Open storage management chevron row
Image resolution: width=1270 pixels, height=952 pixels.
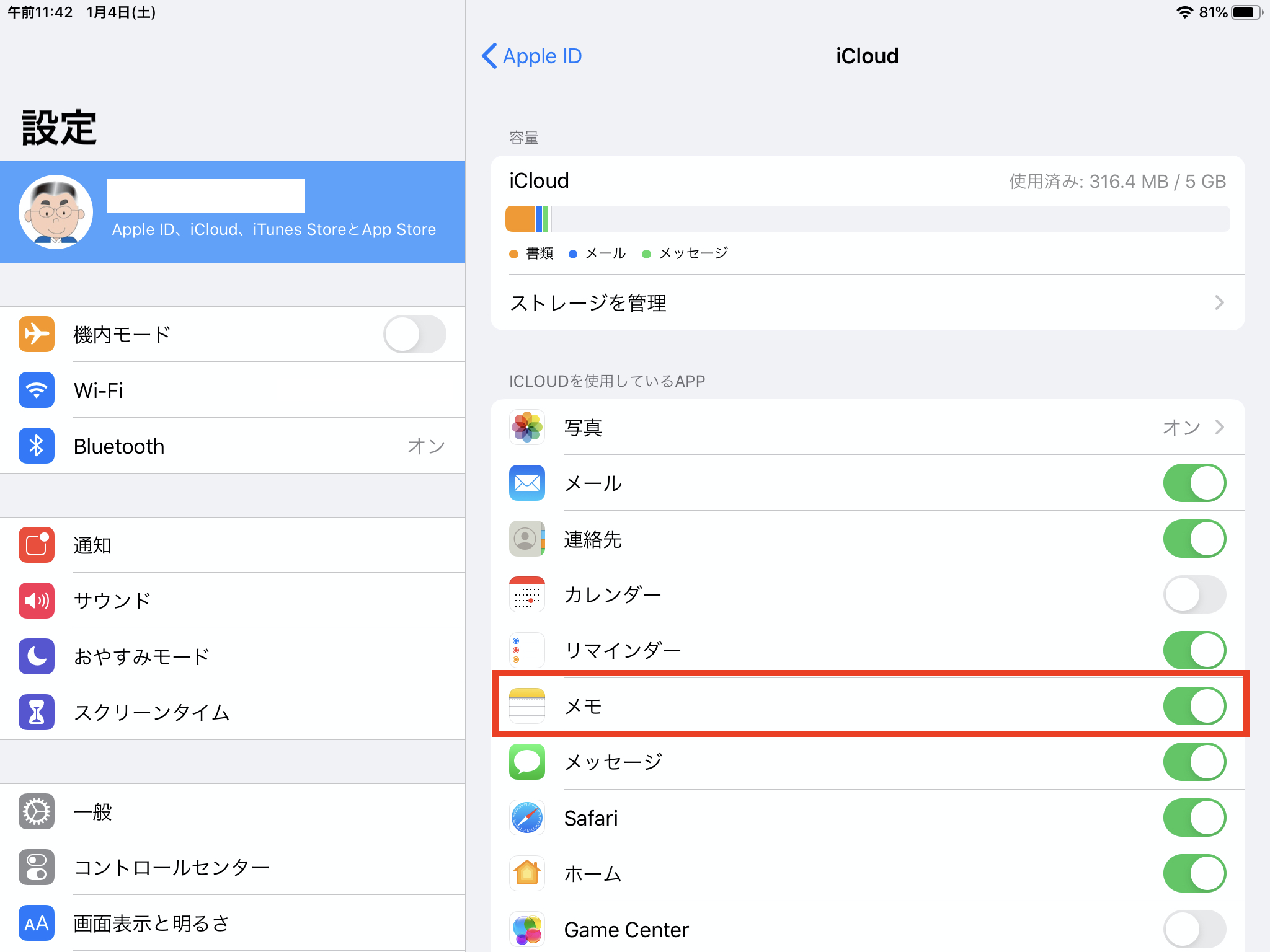[x=867, y=303]
